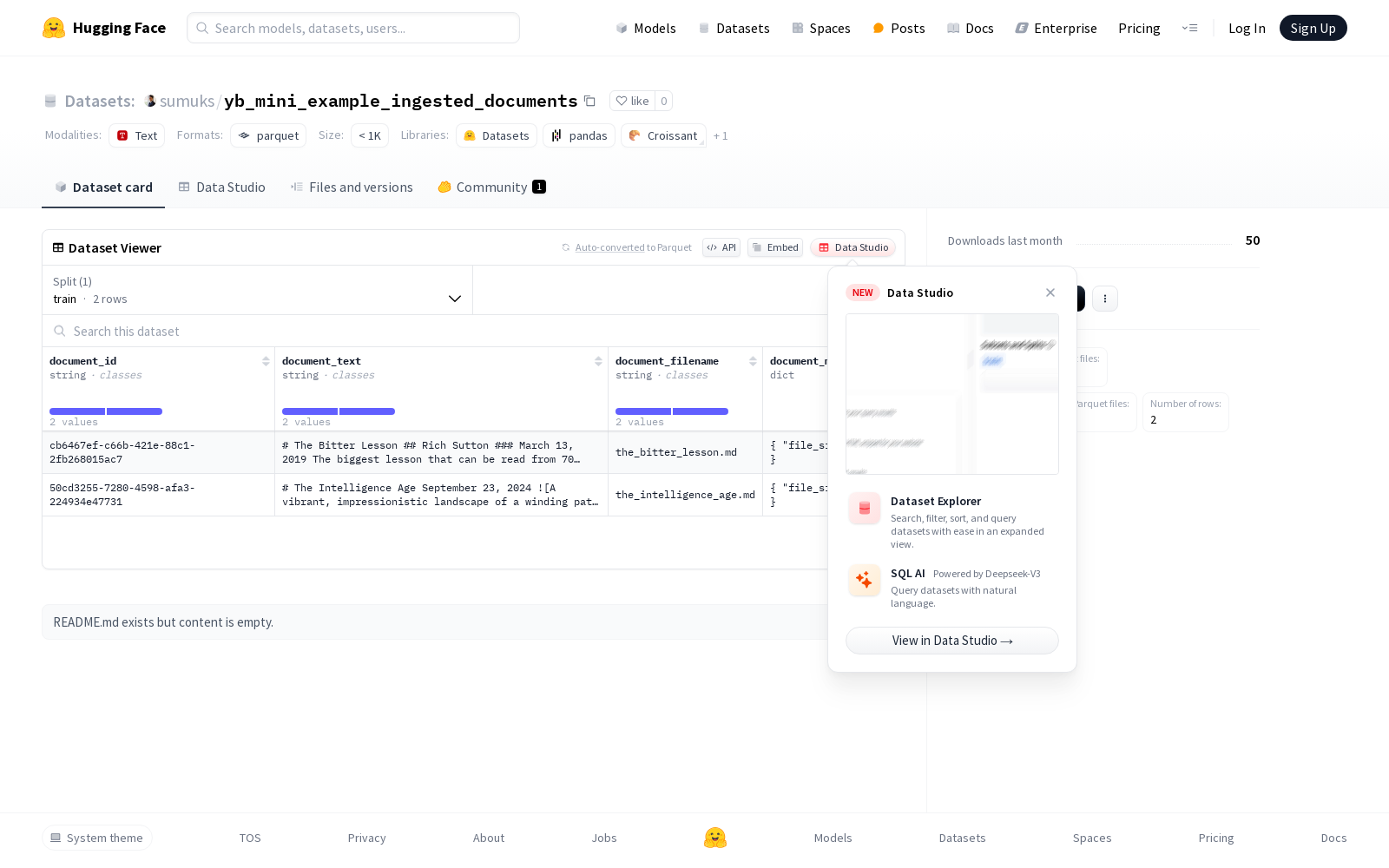Open the sumuks user avatar
The width and height of the screenshot is (1389, 868).
tap(150, 101)
